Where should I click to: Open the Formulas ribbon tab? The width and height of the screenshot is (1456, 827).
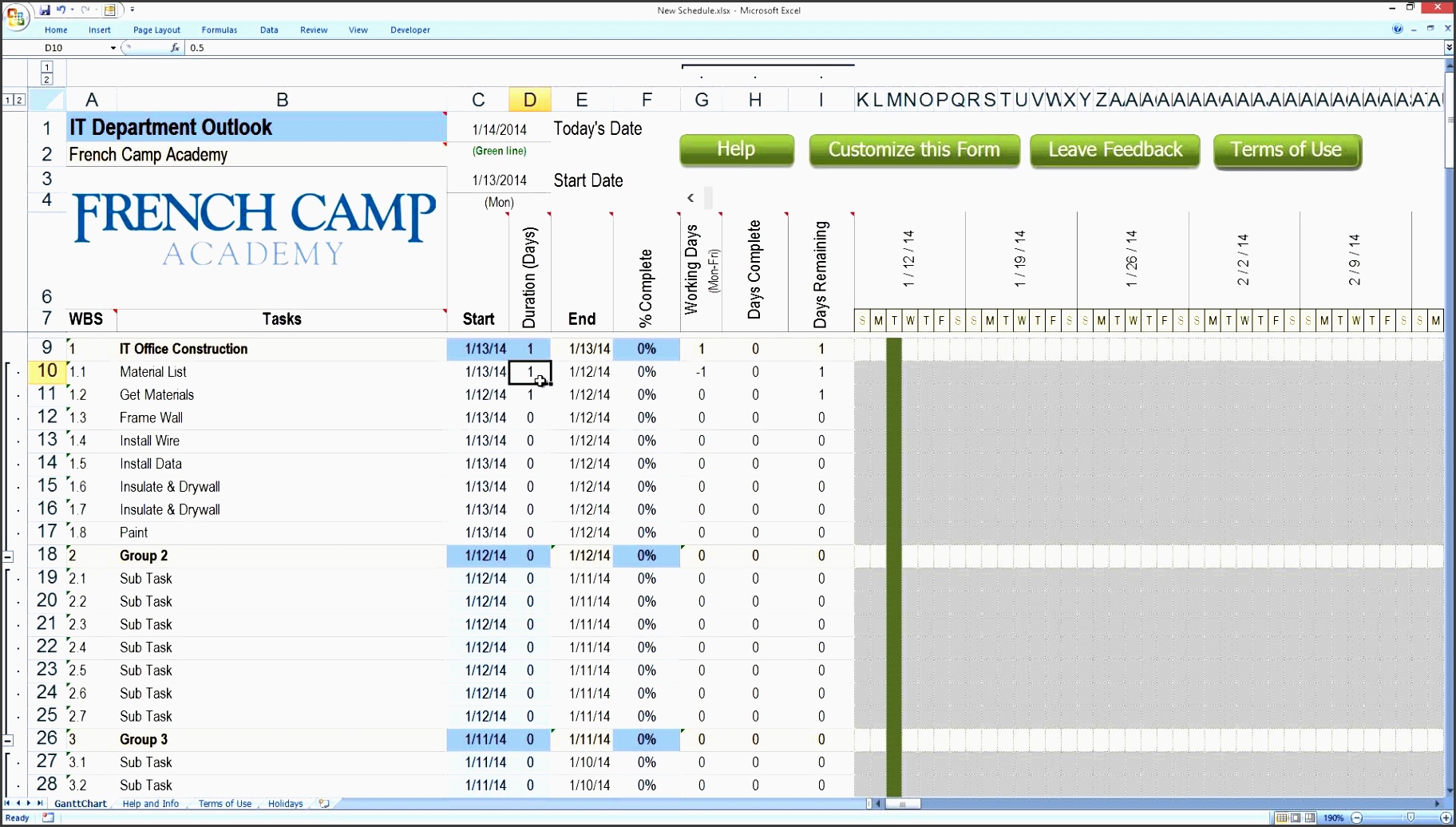pyautogui.click(x=219, y=30)
